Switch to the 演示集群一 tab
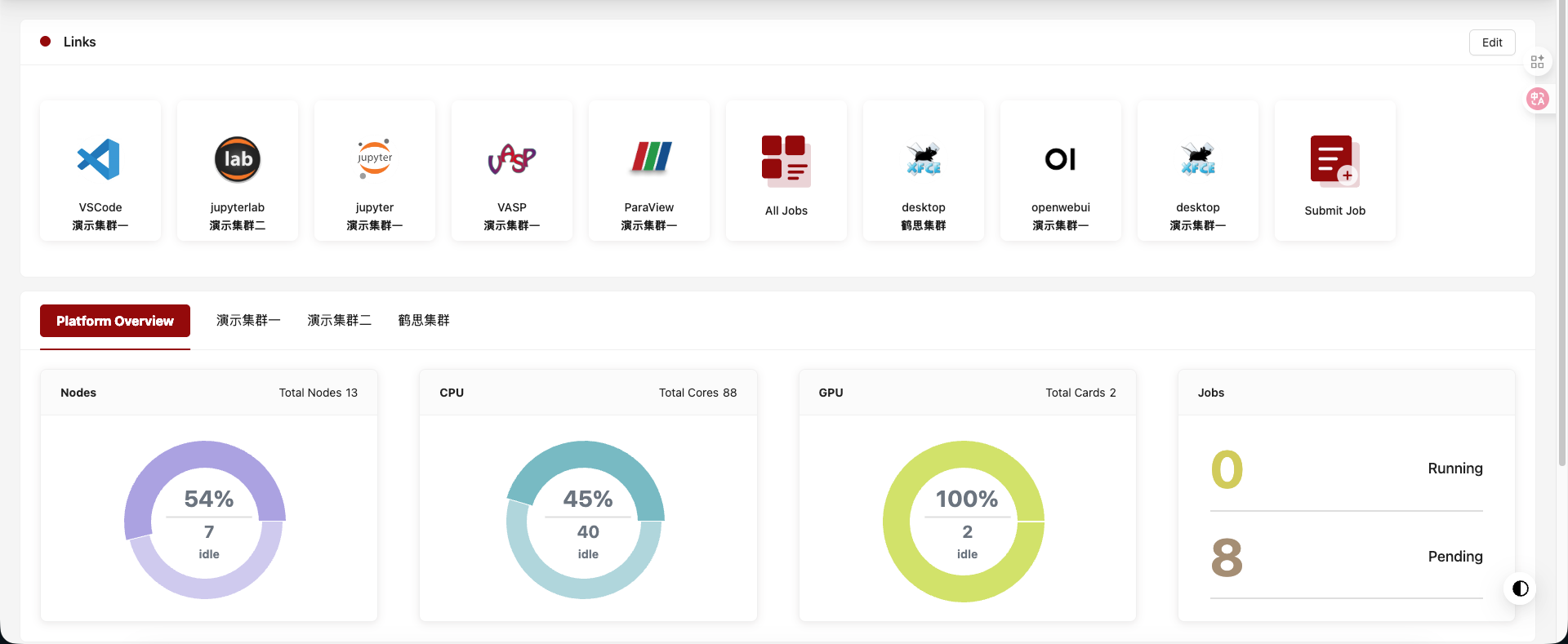The image size is (1568, 644). 248,321
